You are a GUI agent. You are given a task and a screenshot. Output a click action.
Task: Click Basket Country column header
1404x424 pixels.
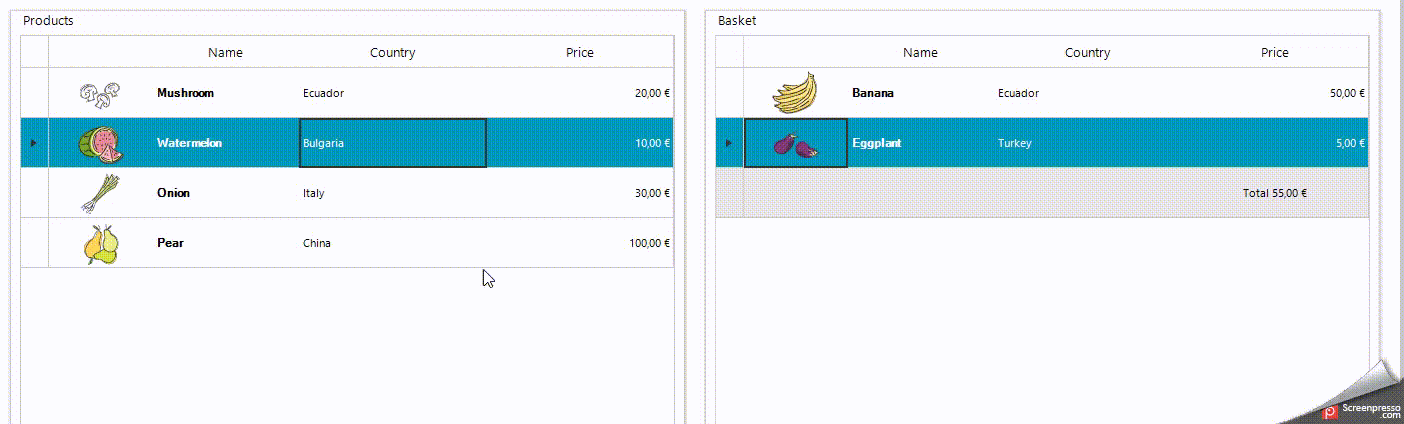click(x=1087, y=53)
